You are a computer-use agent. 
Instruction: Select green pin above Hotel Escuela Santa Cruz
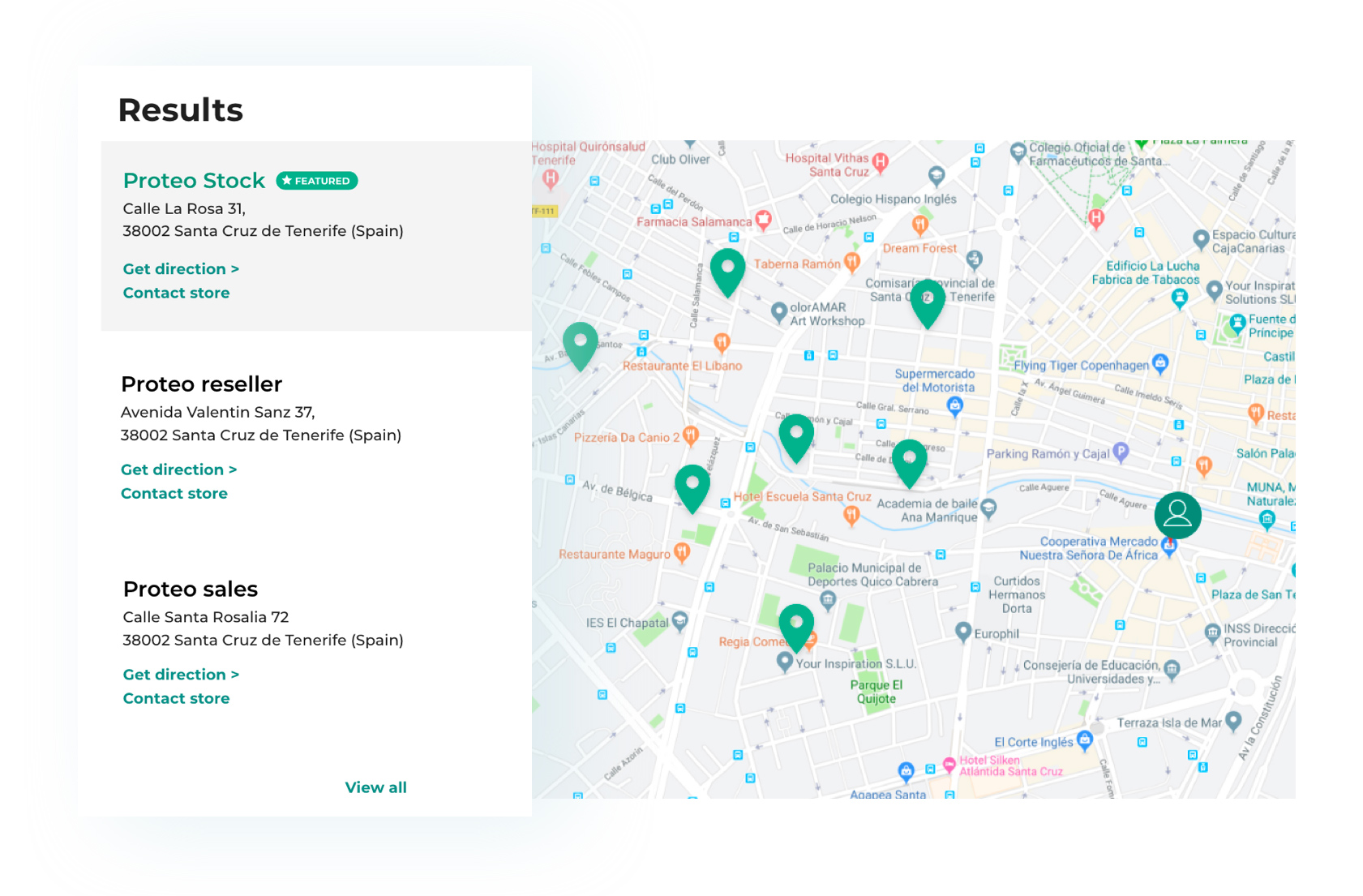[x=796, y=439]
